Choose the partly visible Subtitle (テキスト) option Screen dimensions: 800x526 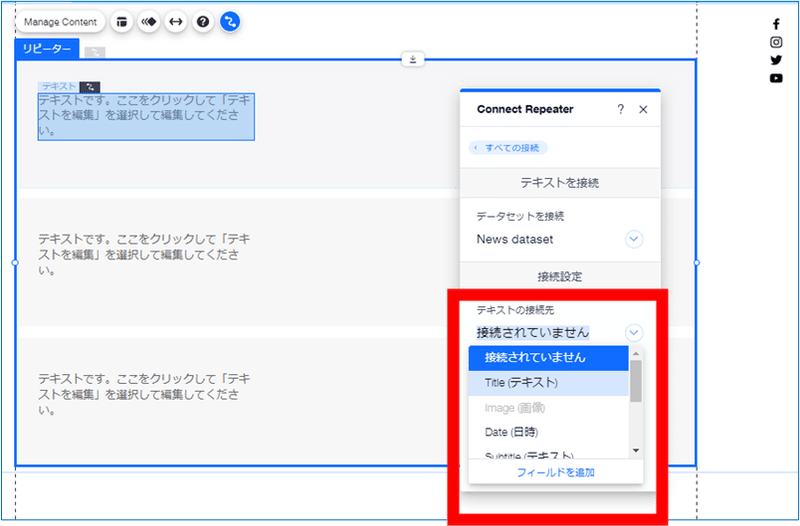click(x=548, y=454)
